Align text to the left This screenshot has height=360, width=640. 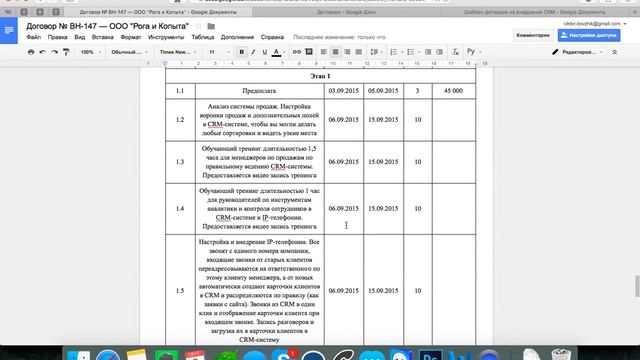324,52
